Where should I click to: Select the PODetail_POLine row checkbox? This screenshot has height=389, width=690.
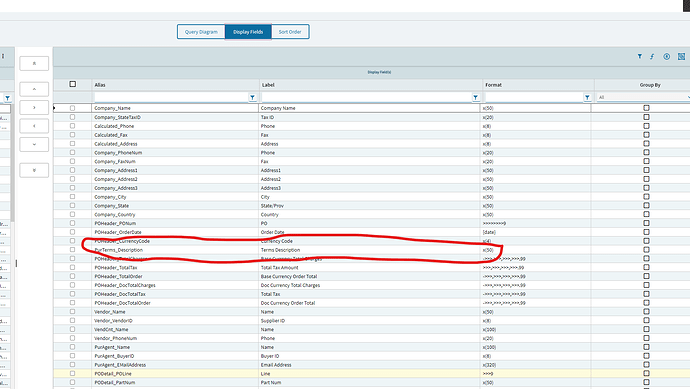[72, 373]
